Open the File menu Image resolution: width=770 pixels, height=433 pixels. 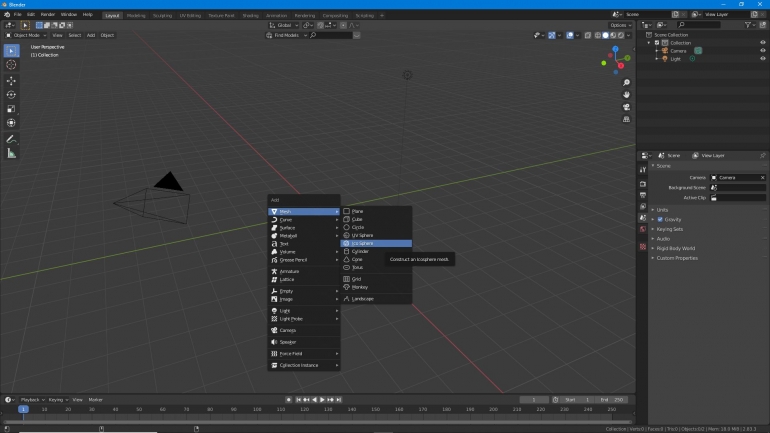pyautogui.click(x=18, y=15)
